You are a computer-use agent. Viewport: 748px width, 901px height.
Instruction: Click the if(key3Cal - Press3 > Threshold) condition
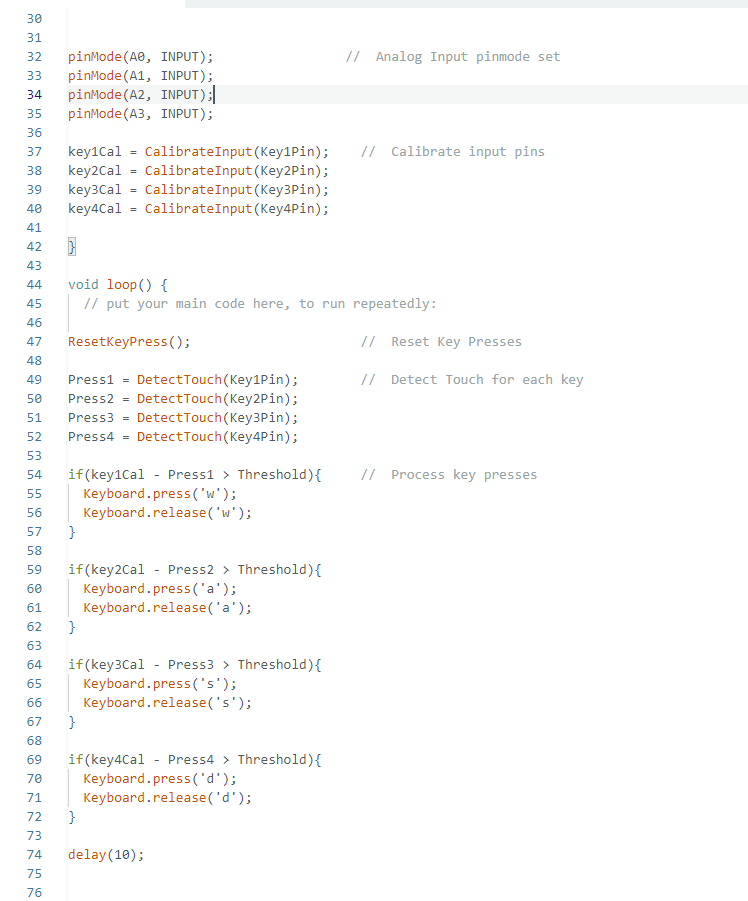pos(194,665)
